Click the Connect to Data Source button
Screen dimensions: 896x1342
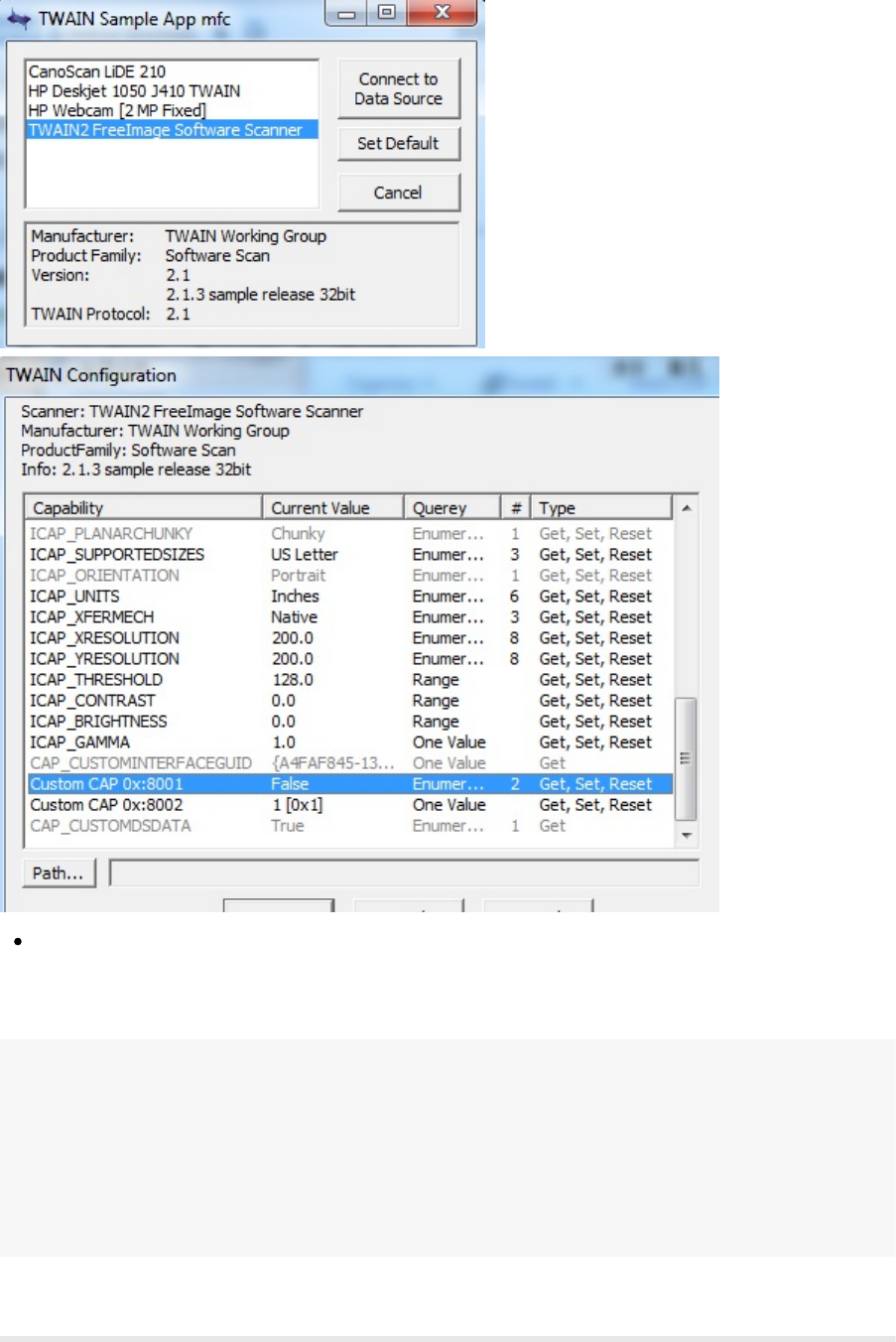(399, 89)
